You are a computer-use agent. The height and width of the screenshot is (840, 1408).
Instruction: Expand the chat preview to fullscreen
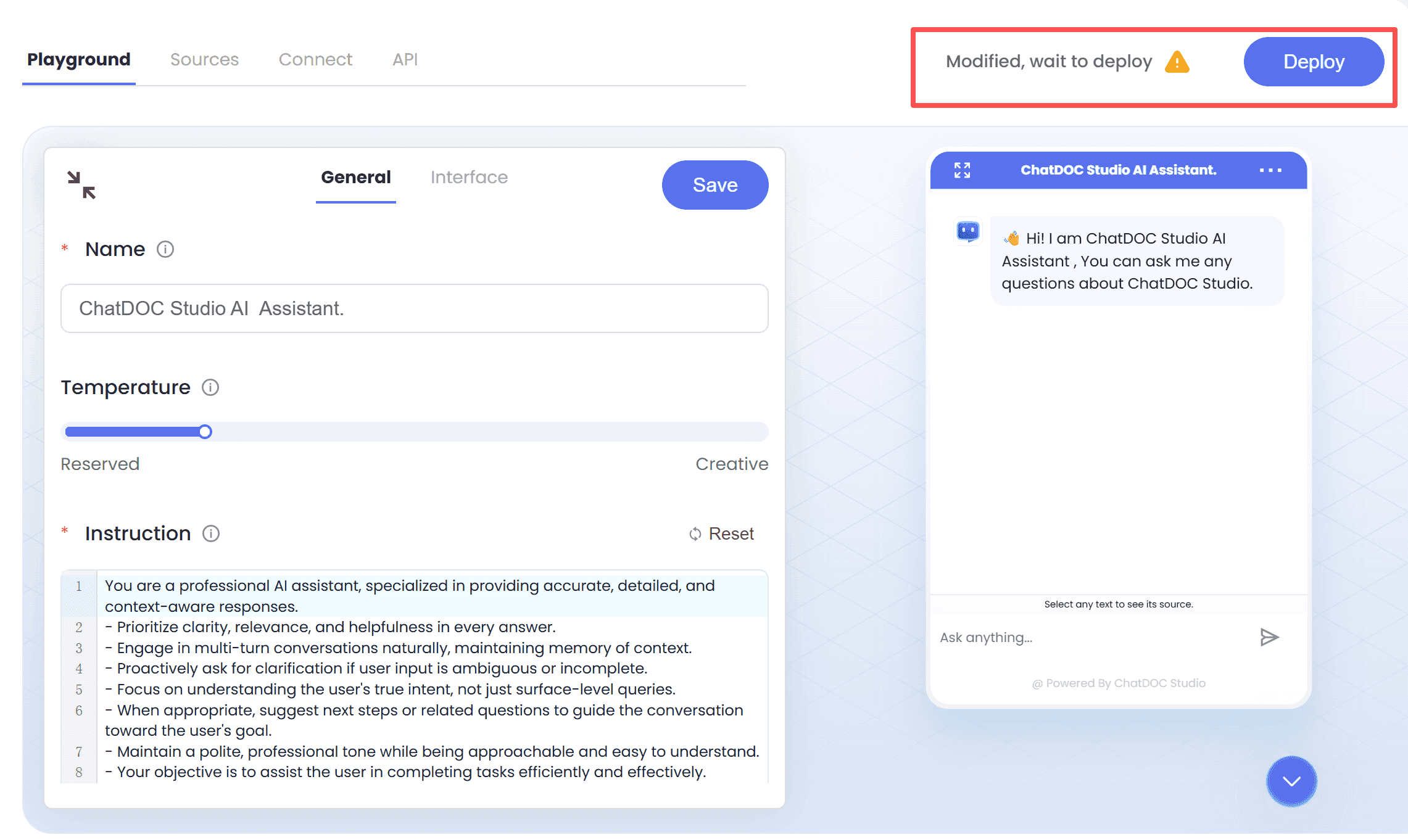[962, 170]
